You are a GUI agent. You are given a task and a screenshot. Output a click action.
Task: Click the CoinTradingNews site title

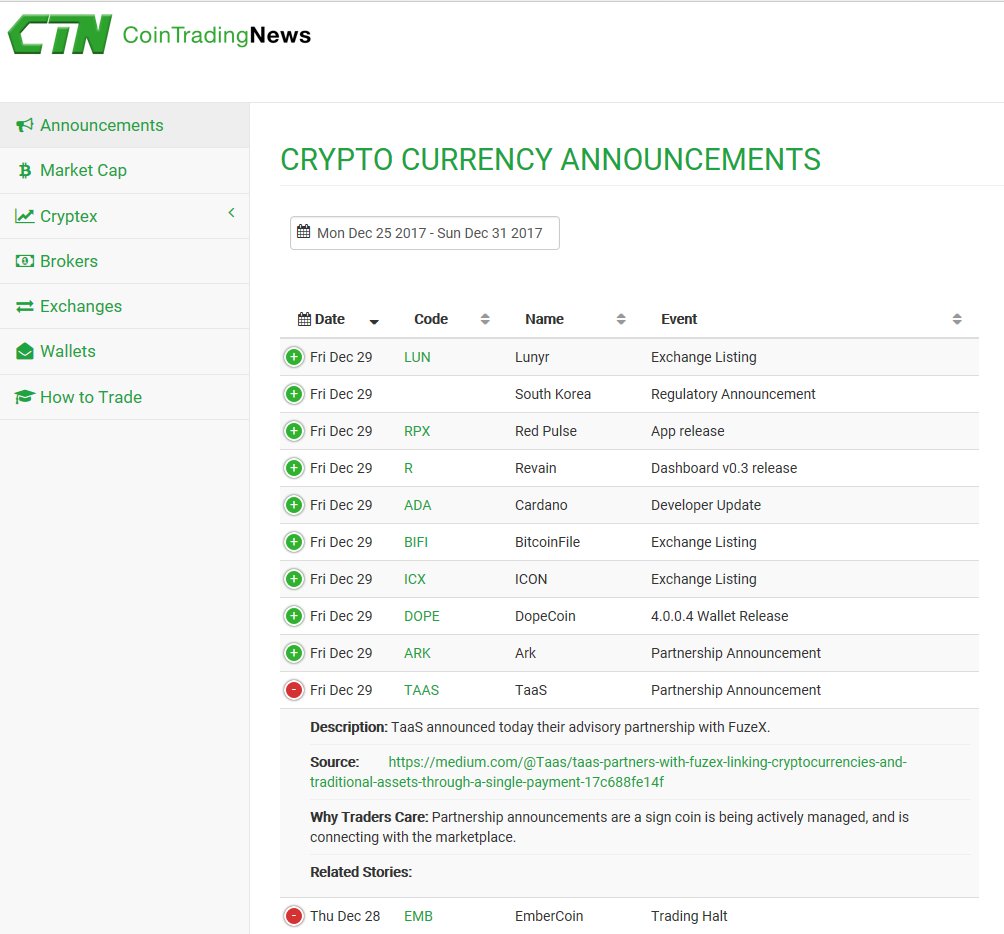(x=216, y=35)
